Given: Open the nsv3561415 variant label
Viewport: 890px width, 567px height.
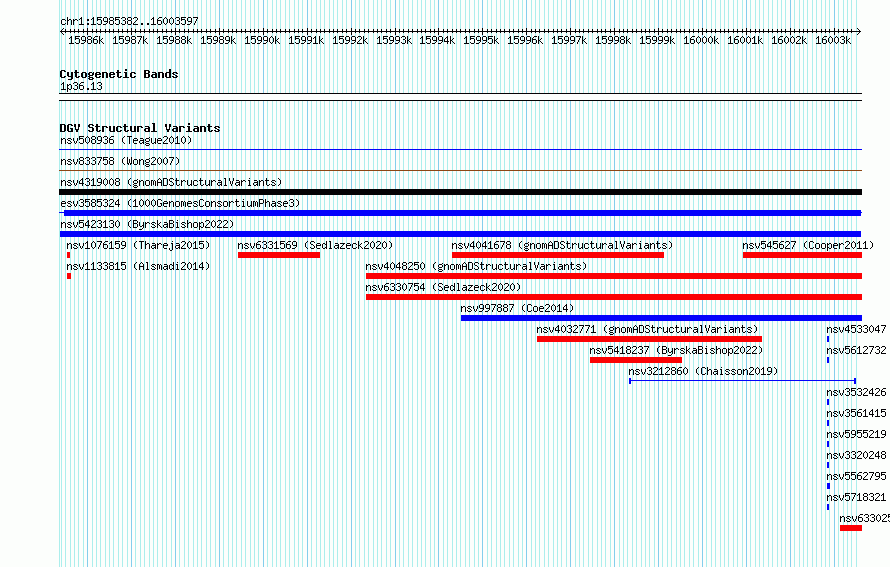Looking at the screenshot, I should pyautogui.click(x=856, y=413).
